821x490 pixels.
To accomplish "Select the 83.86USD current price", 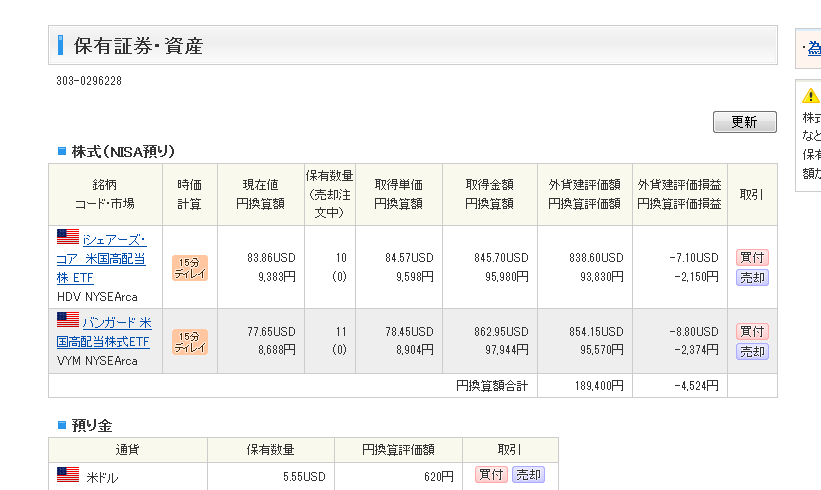I will pos(271,258).
